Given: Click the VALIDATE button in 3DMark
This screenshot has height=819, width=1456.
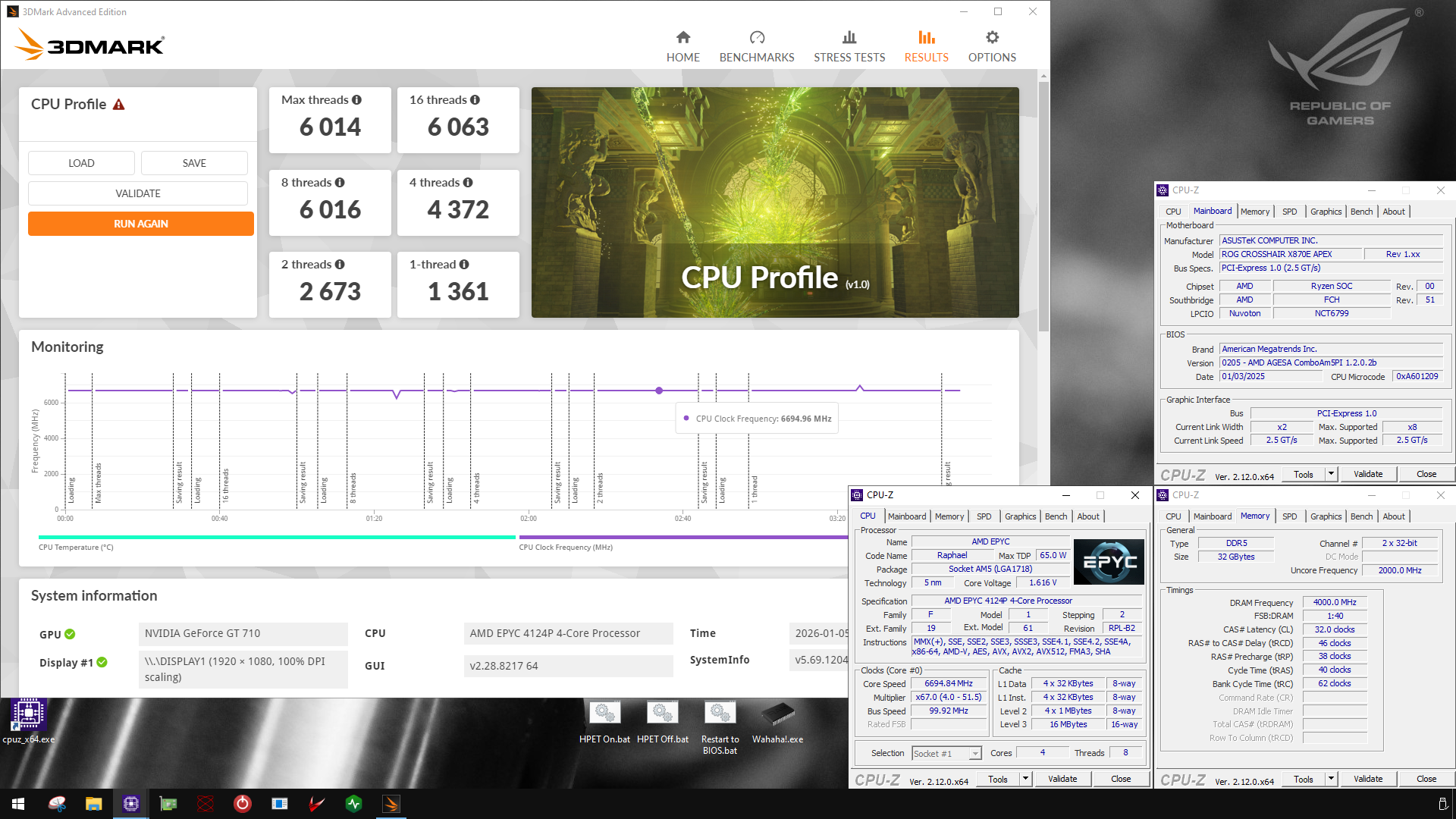Looking at the screenshot, I should click(138, 193).
